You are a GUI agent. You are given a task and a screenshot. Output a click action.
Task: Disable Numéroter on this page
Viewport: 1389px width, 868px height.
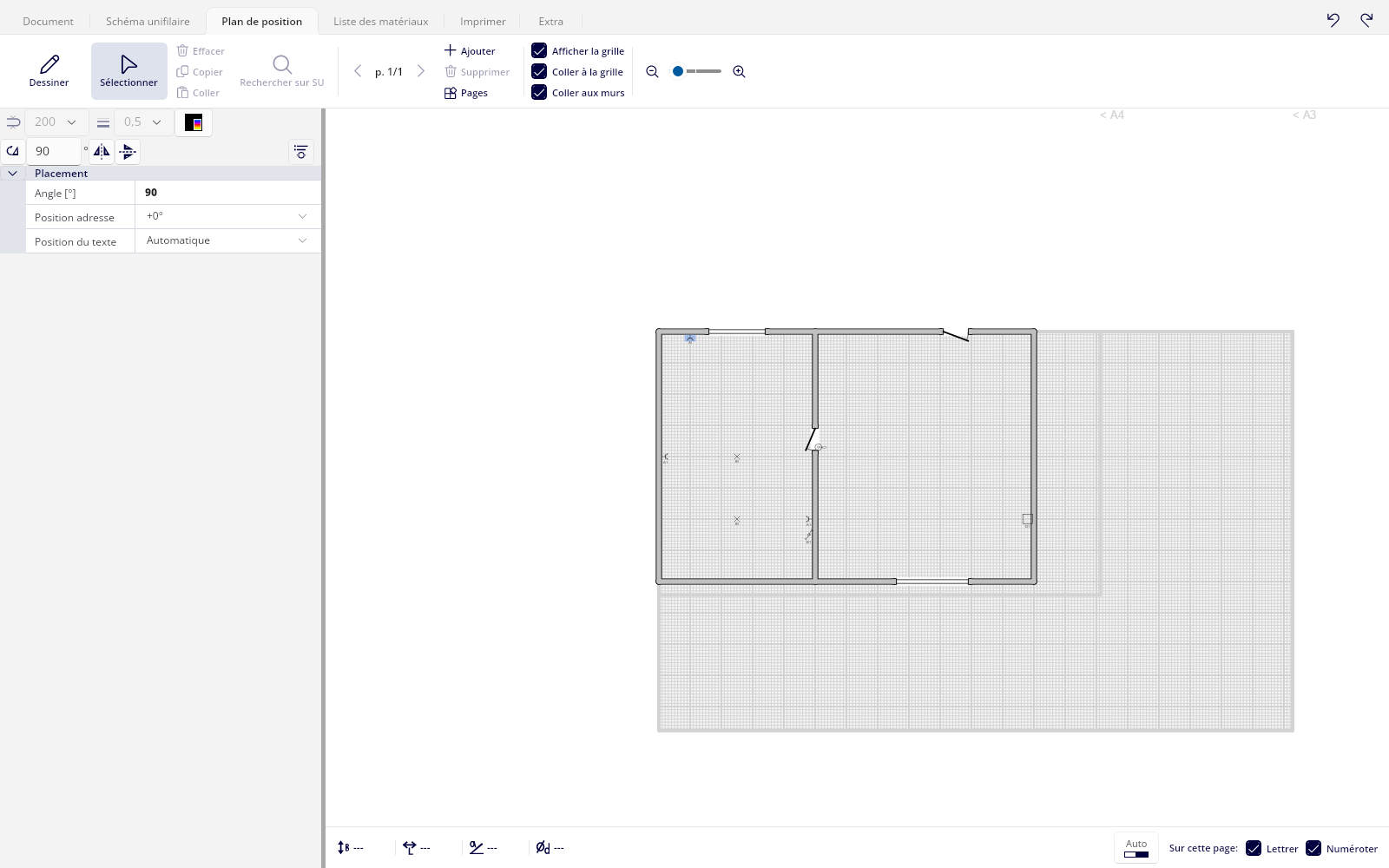(x=1313, y=848)
